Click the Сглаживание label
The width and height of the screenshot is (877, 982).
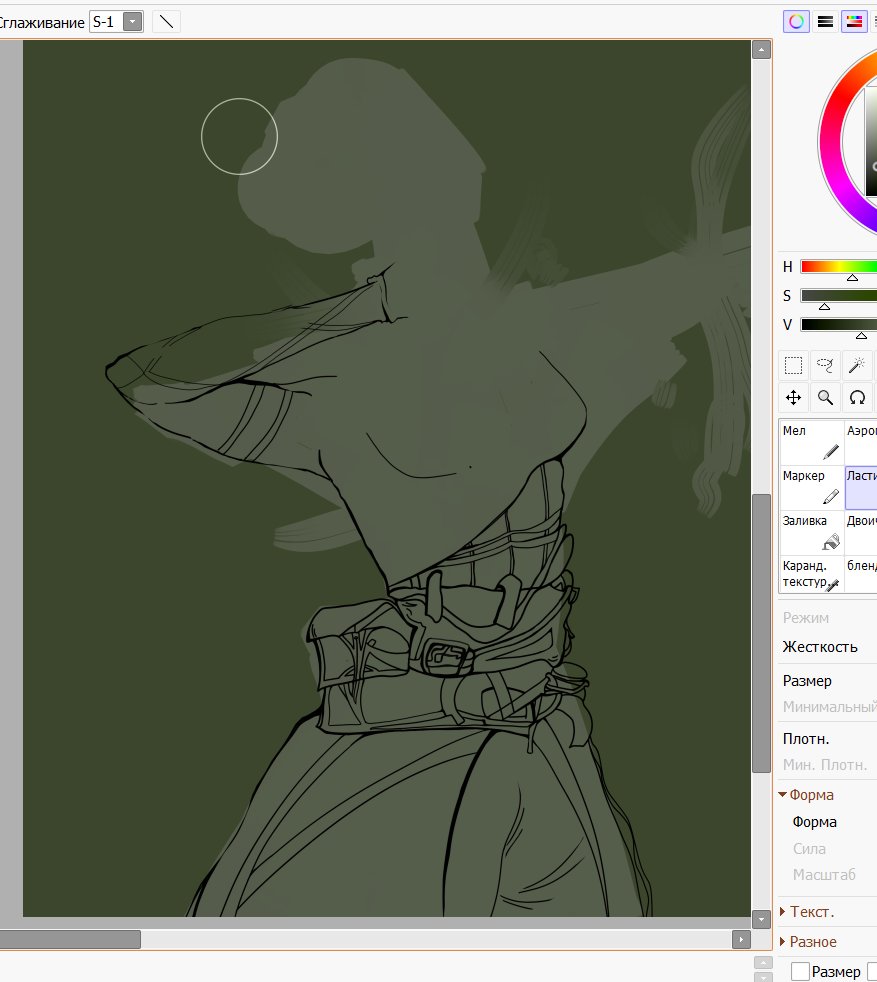coord(41,23)
